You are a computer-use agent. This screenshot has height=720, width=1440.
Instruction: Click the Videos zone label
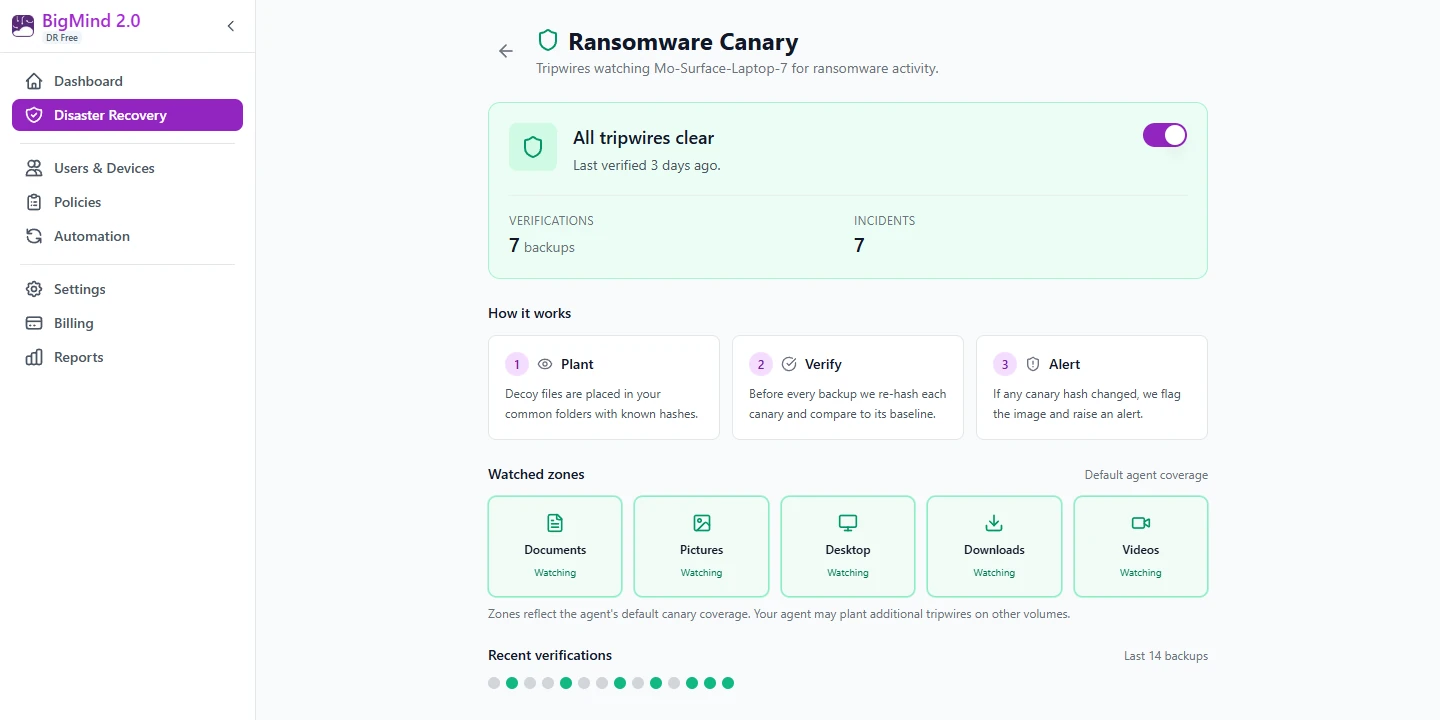[x=1141, y=550]
